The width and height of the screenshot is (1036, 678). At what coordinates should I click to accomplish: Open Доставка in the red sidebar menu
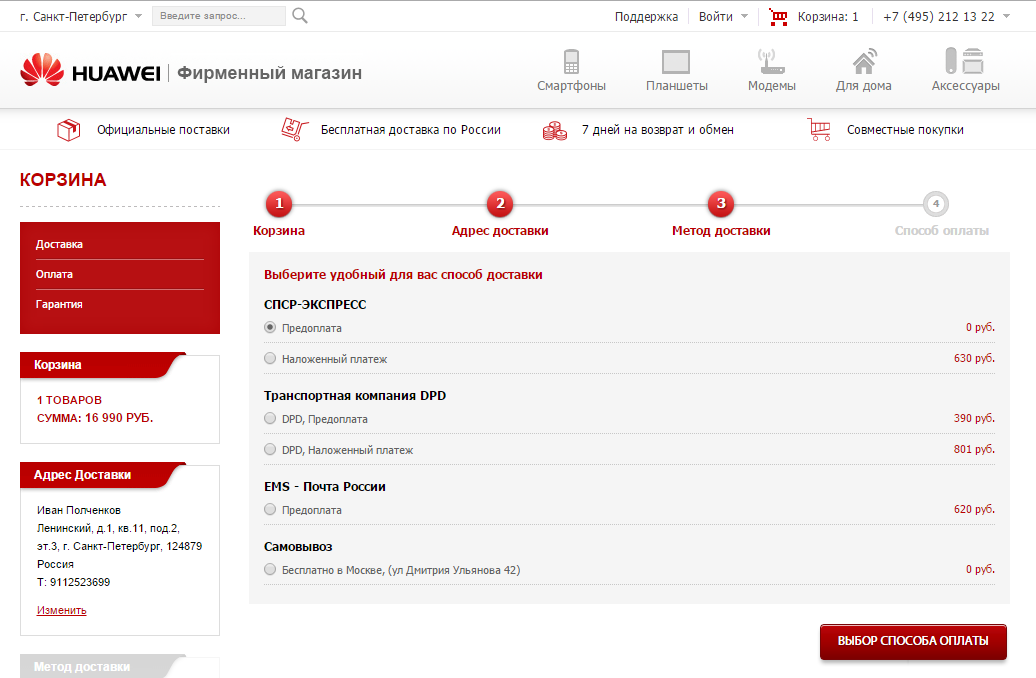(x=59, y=245)
